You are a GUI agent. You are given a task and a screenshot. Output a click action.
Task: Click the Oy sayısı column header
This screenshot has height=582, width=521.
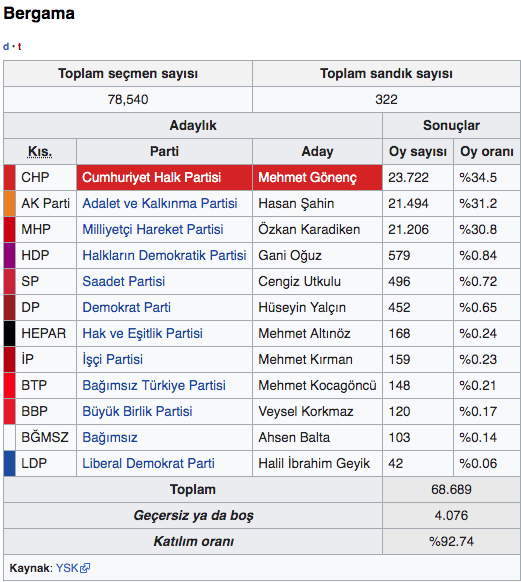point(418,151)
